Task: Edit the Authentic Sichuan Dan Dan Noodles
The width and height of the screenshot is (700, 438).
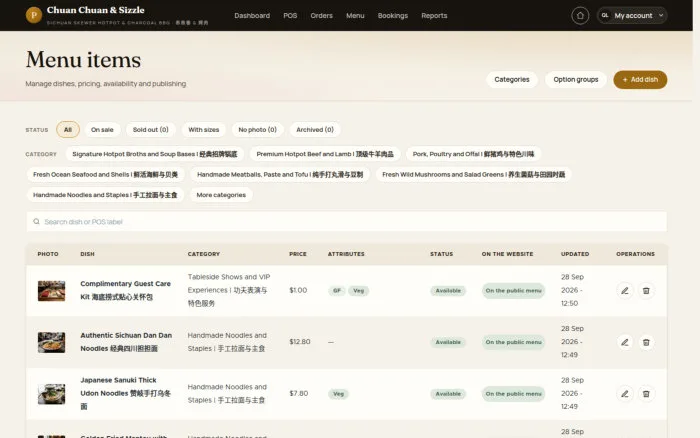Action: point(625,342)
